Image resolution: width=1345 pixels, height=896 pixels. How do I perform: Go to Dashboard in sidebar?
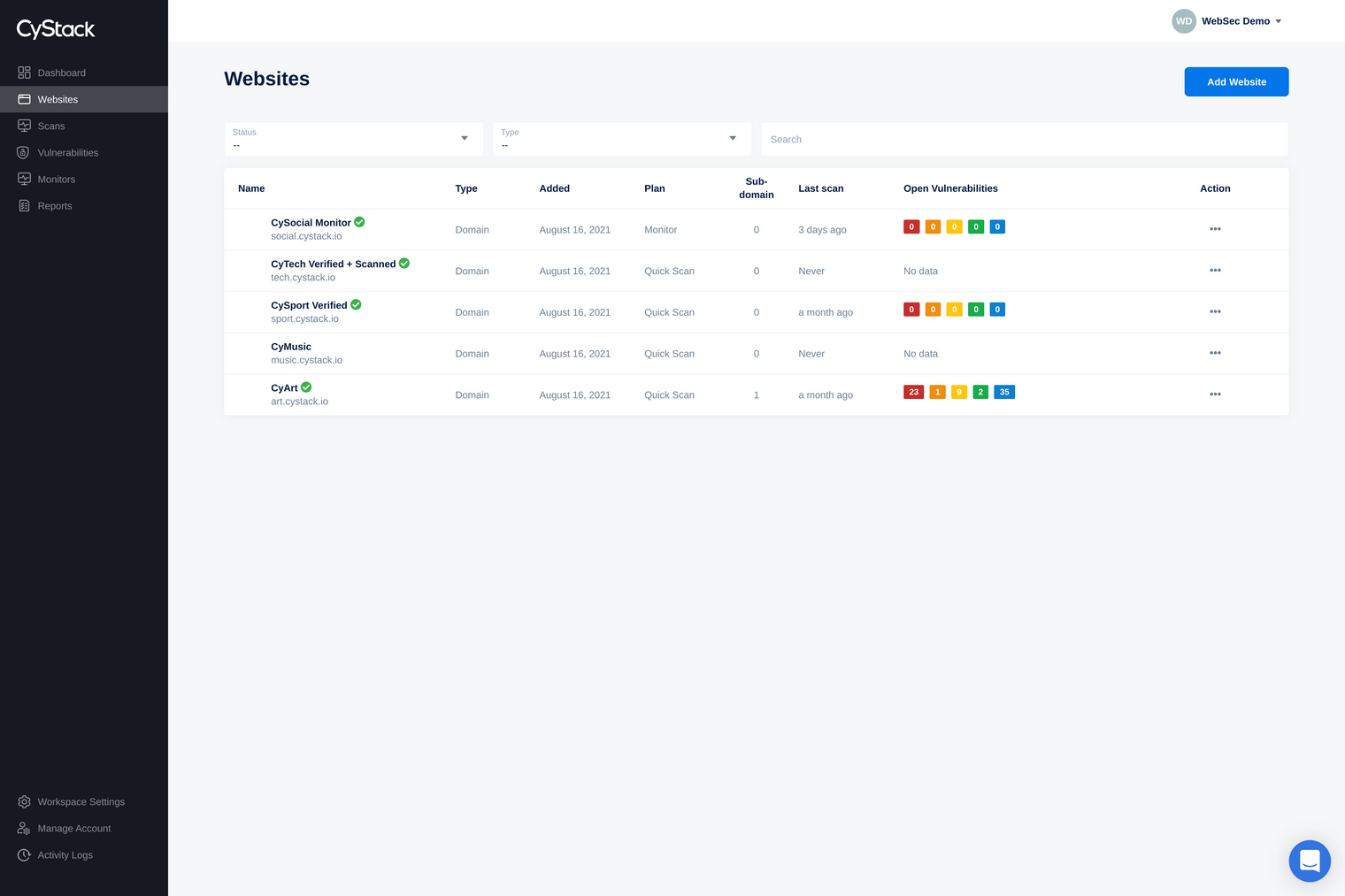click(x=62, y=73)
